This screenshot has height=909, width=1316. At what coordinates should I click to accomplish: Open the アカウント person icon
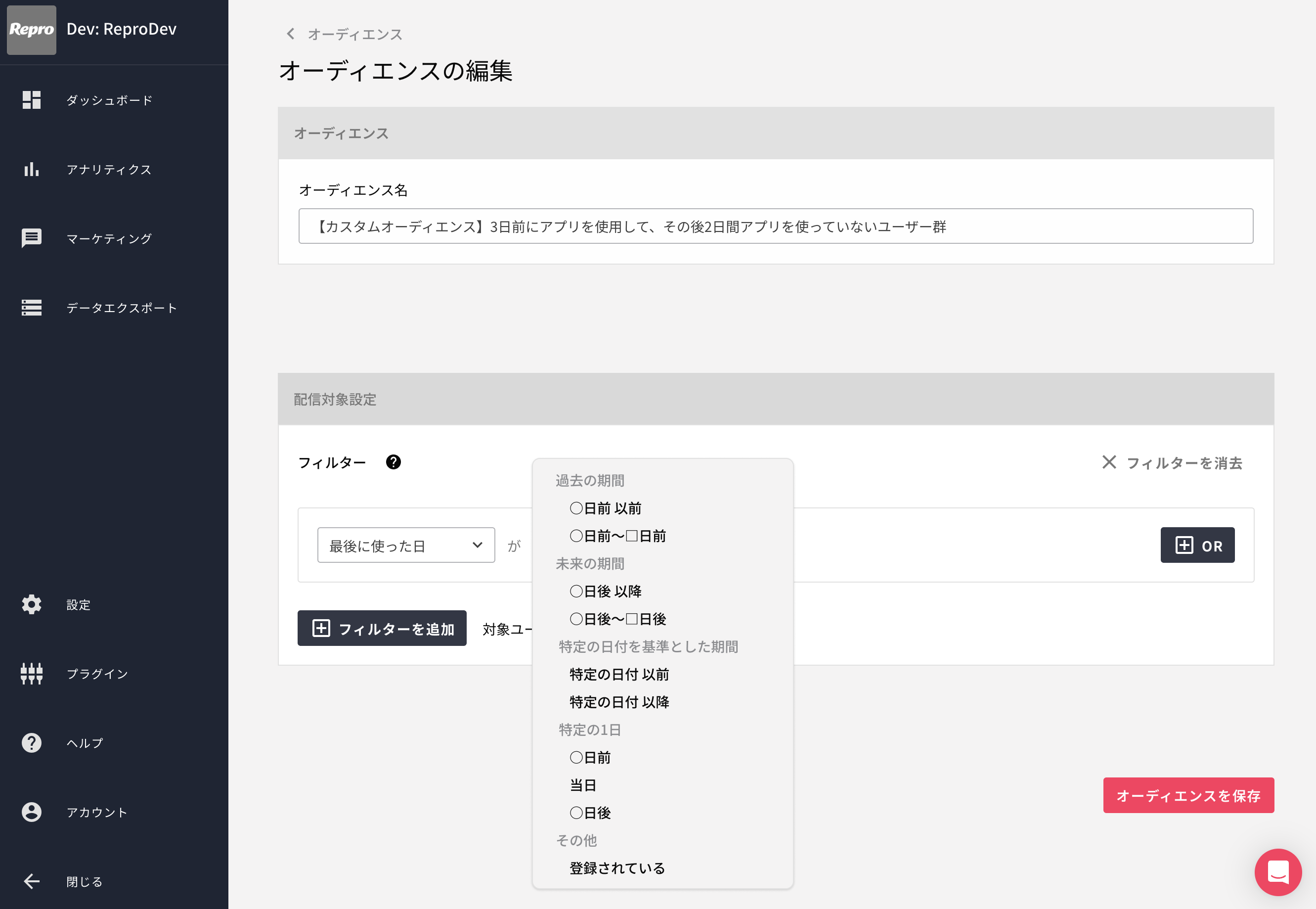pyautogui.click(x=31, y=812)
